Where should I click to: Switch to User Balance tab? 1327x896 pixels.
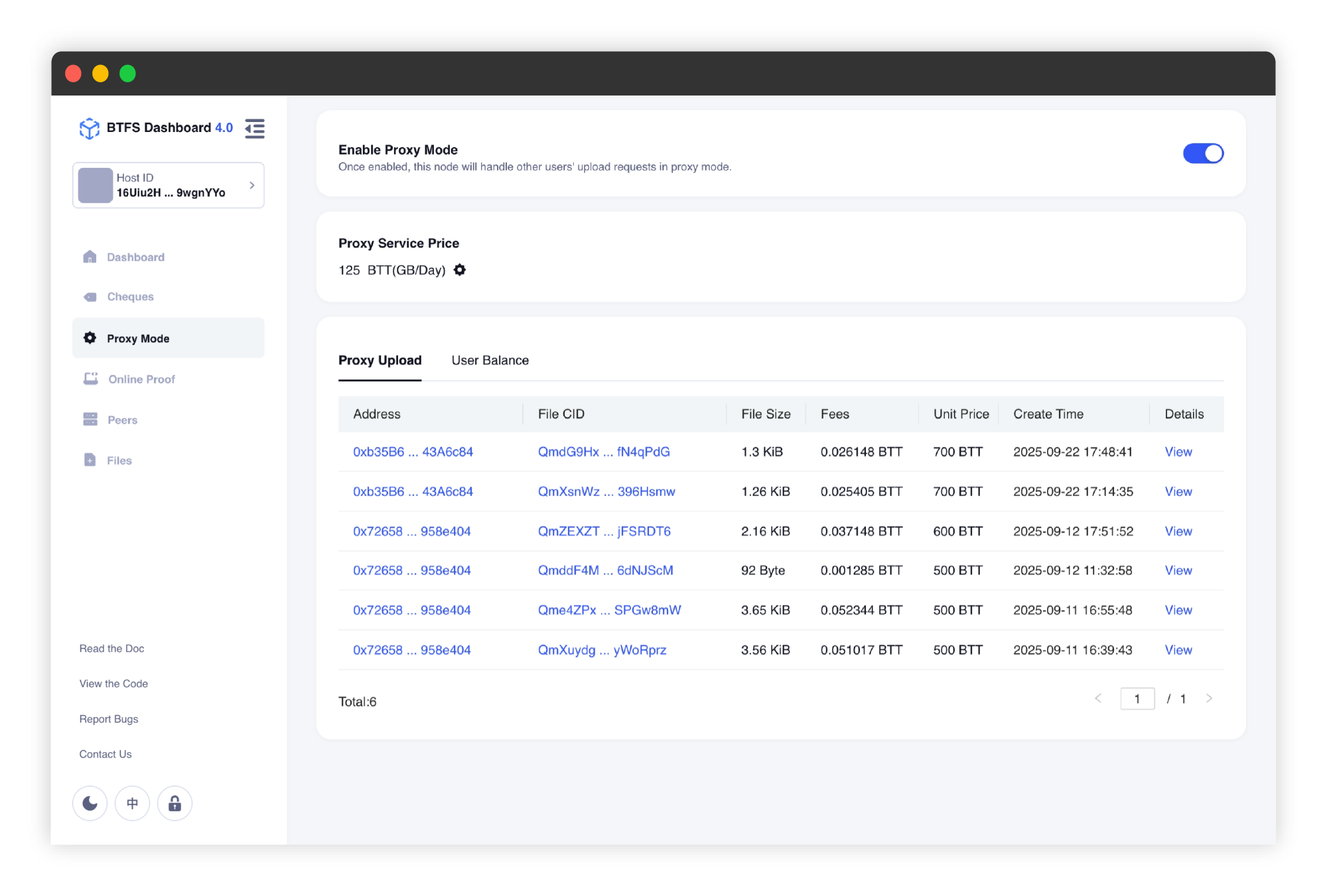tap(490, 360)
